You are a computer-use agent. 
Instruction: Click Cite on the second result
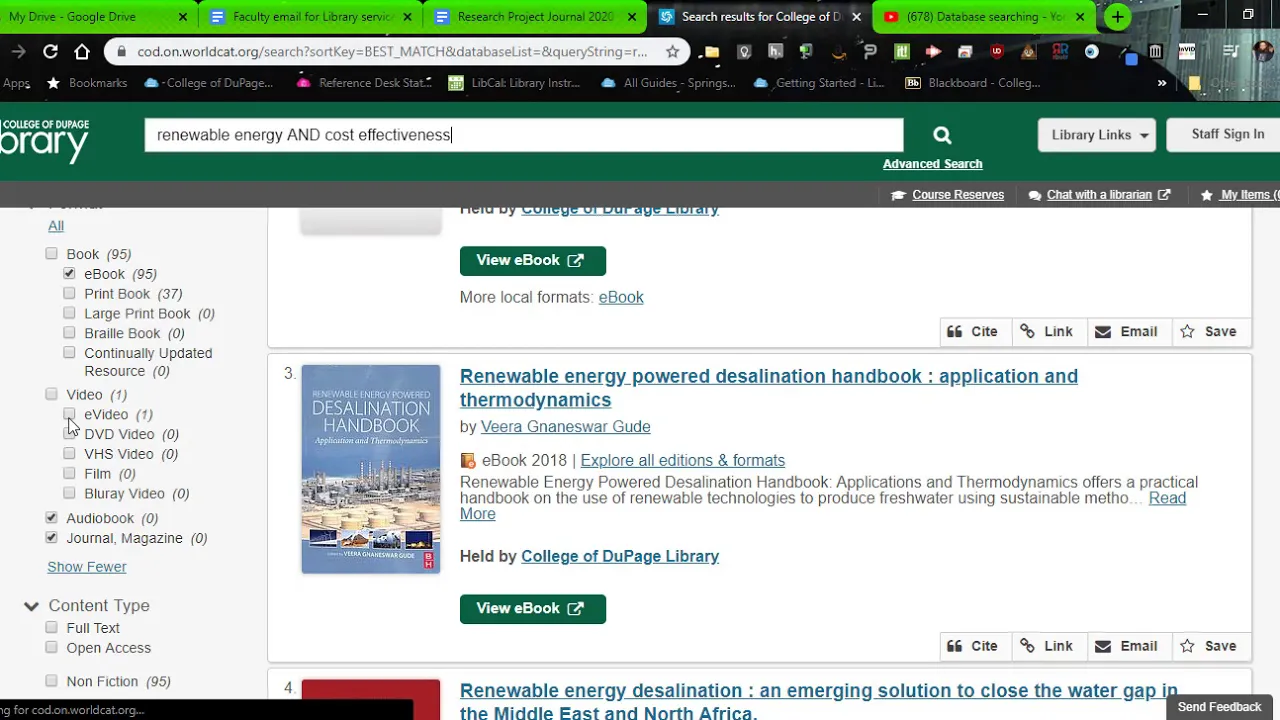pos(973,332)
